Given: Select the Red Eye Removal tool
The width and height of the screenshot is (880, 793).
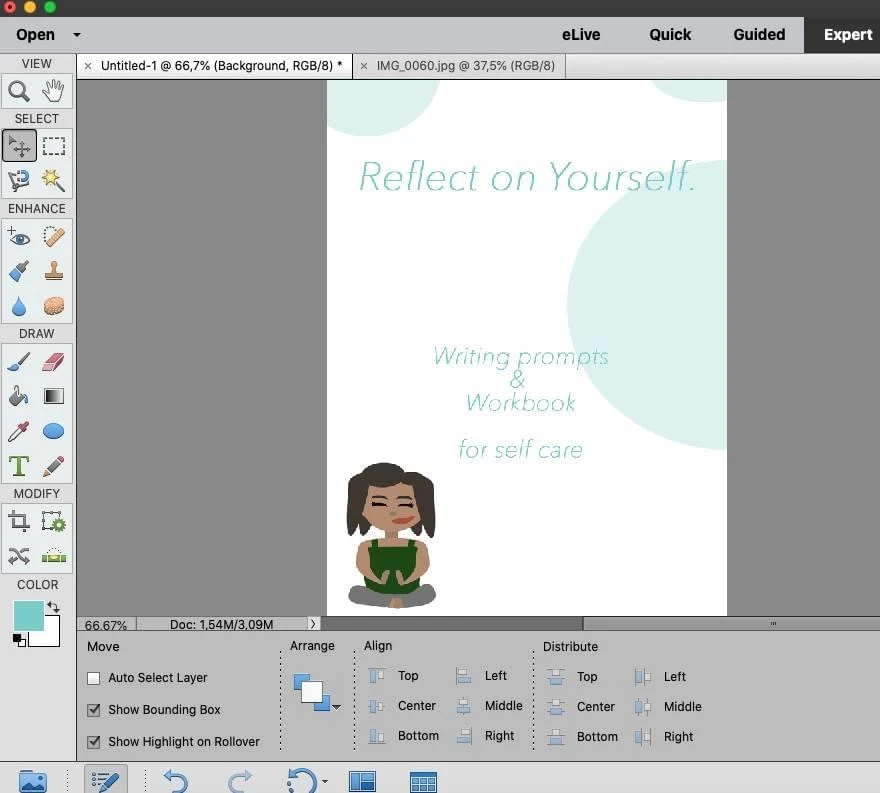Looking at the screenshot, I should (19, 237).
